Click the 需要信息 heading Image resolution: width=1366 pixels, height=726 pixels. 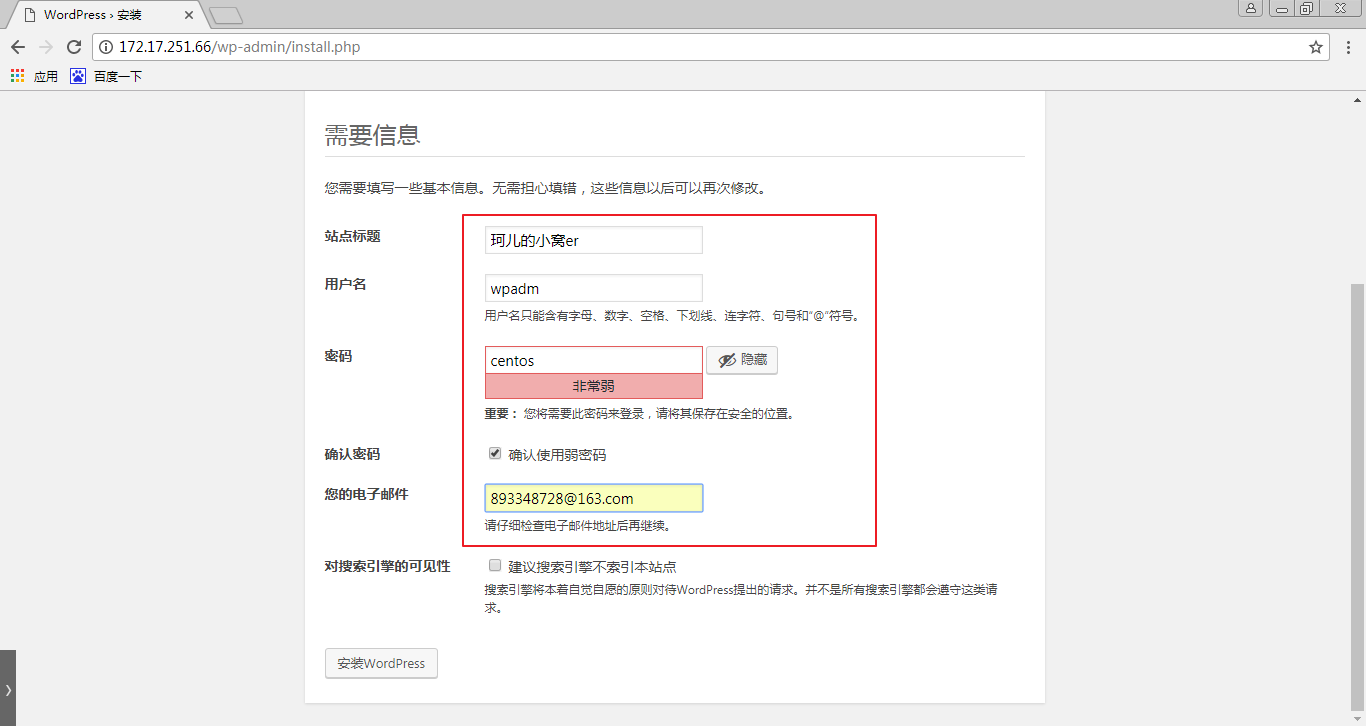tap(372, 136)
